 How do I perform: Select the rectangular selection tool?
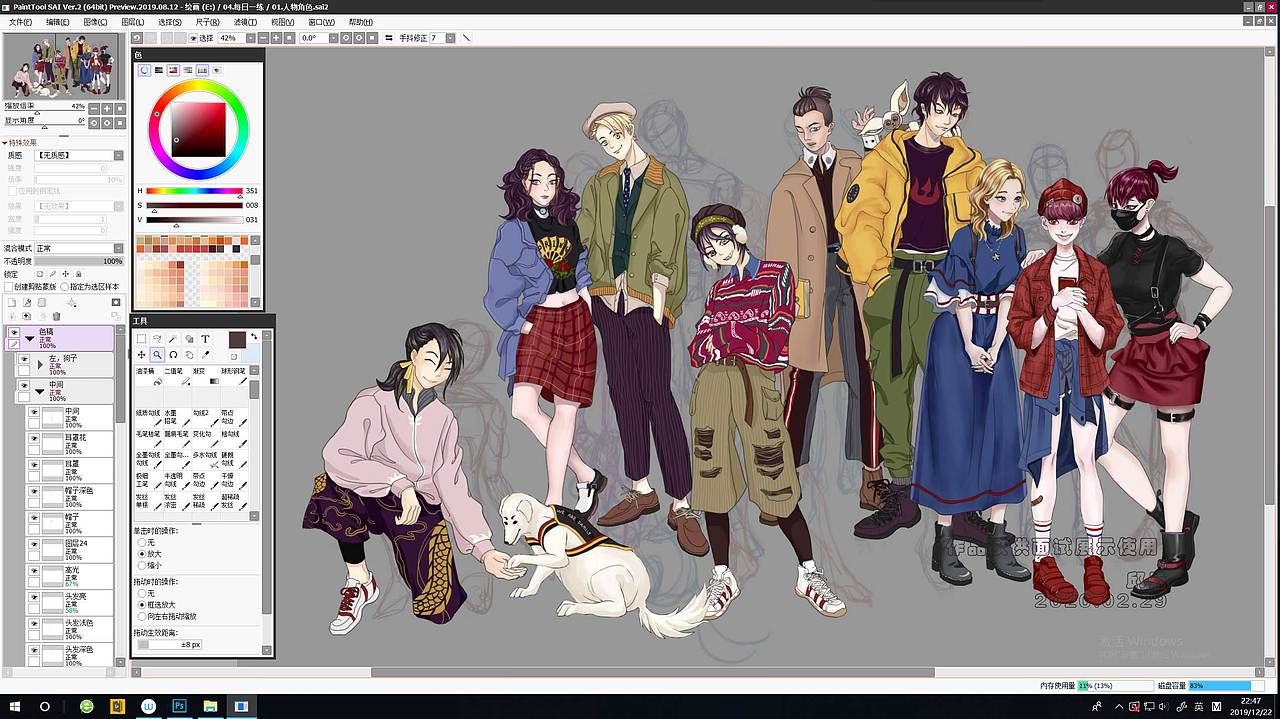[x=141, y=338]
